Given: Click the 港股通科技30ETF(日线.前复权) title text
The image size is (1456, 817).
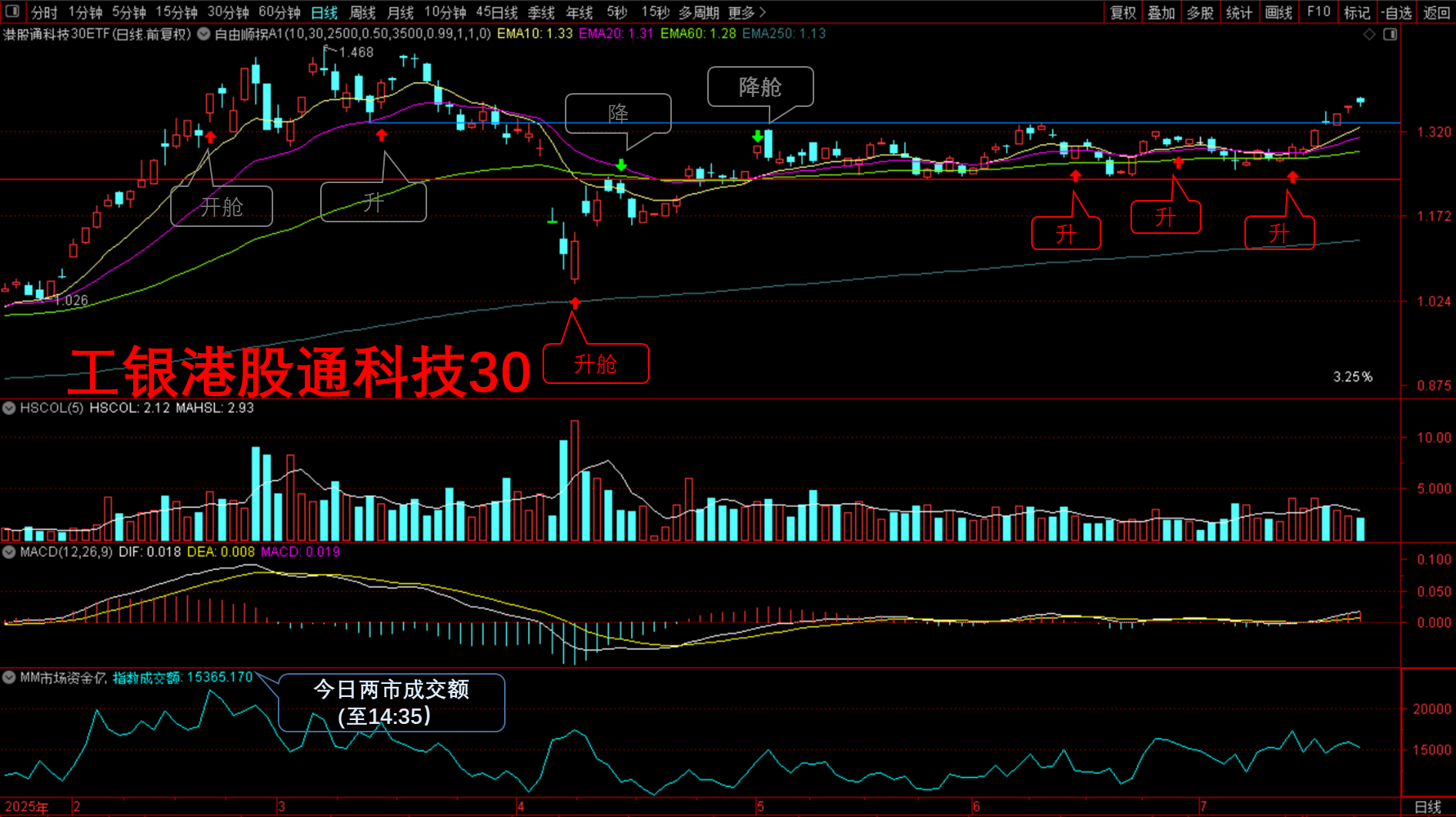Looking at the screenshot, I should [x=97, y=34].
